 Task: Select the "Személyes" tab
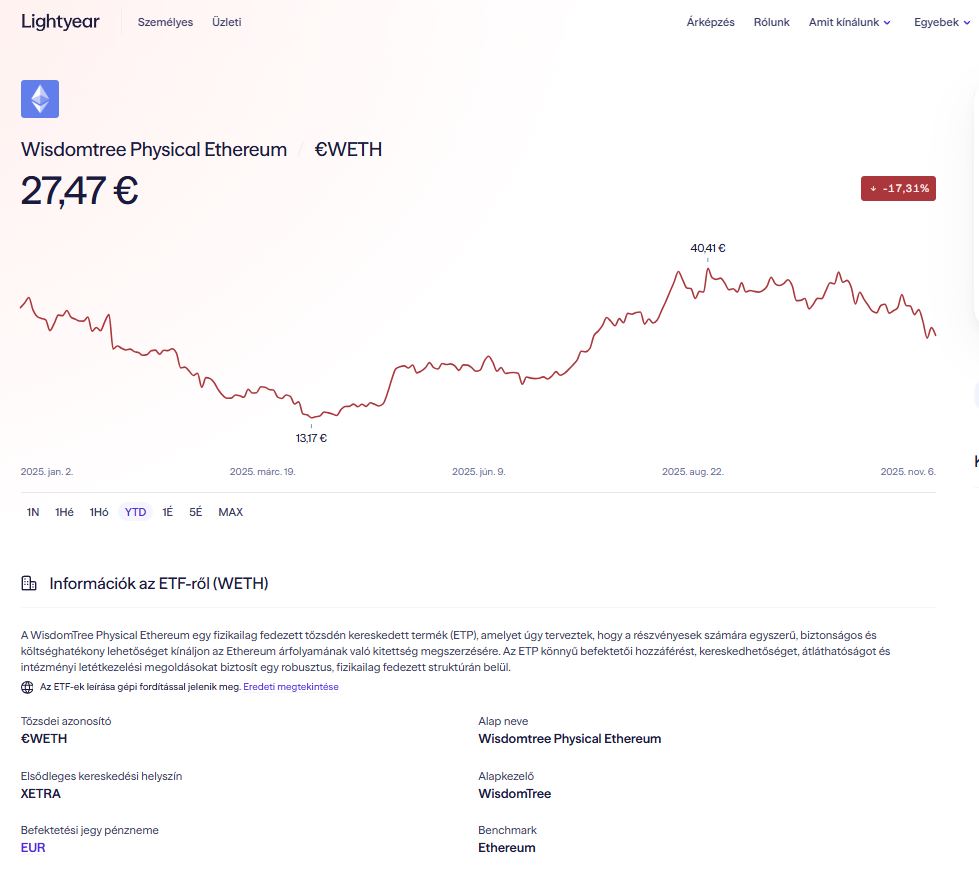point(165,21)
